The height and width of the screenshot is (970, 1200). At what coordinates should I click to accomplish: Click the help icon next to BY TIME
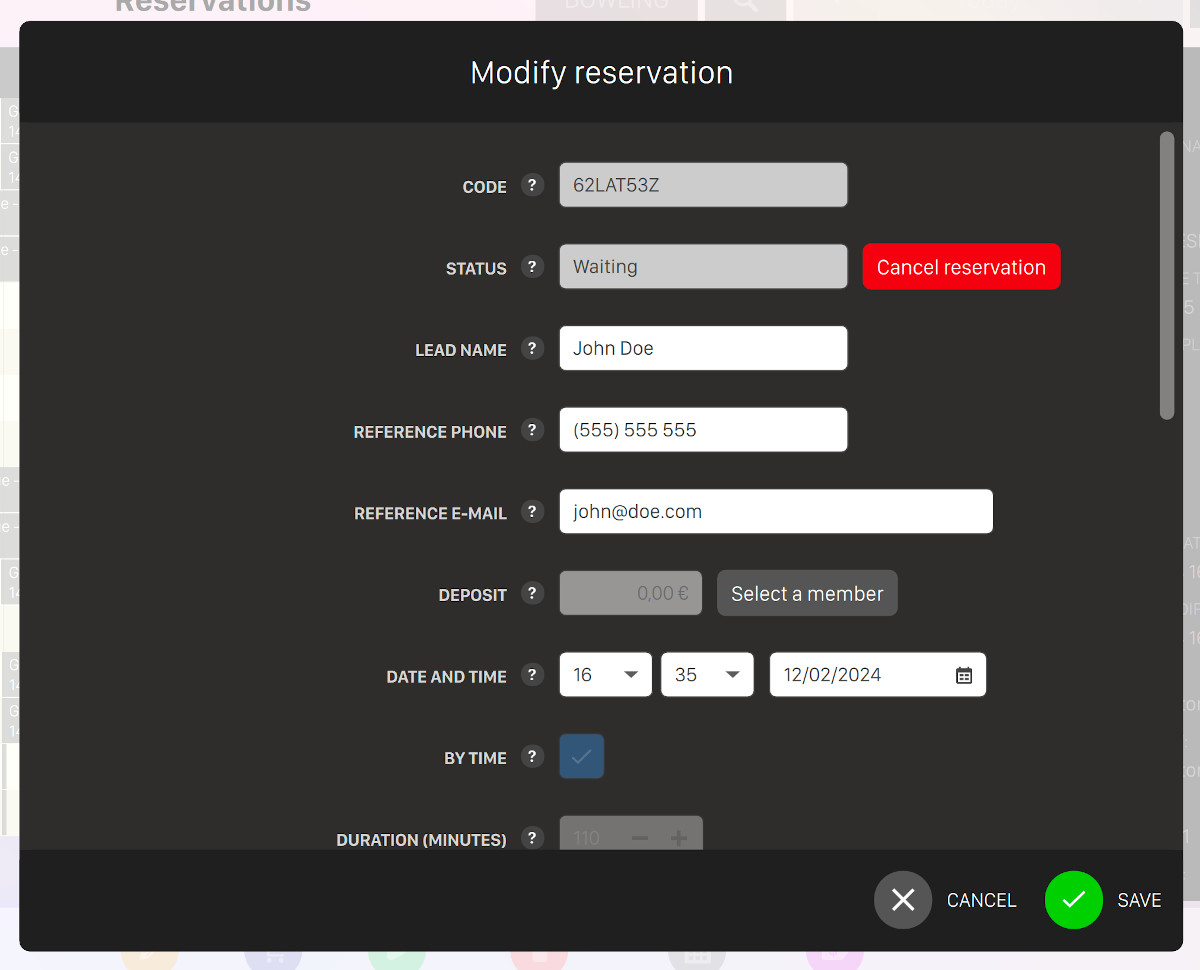coord(532,757)
